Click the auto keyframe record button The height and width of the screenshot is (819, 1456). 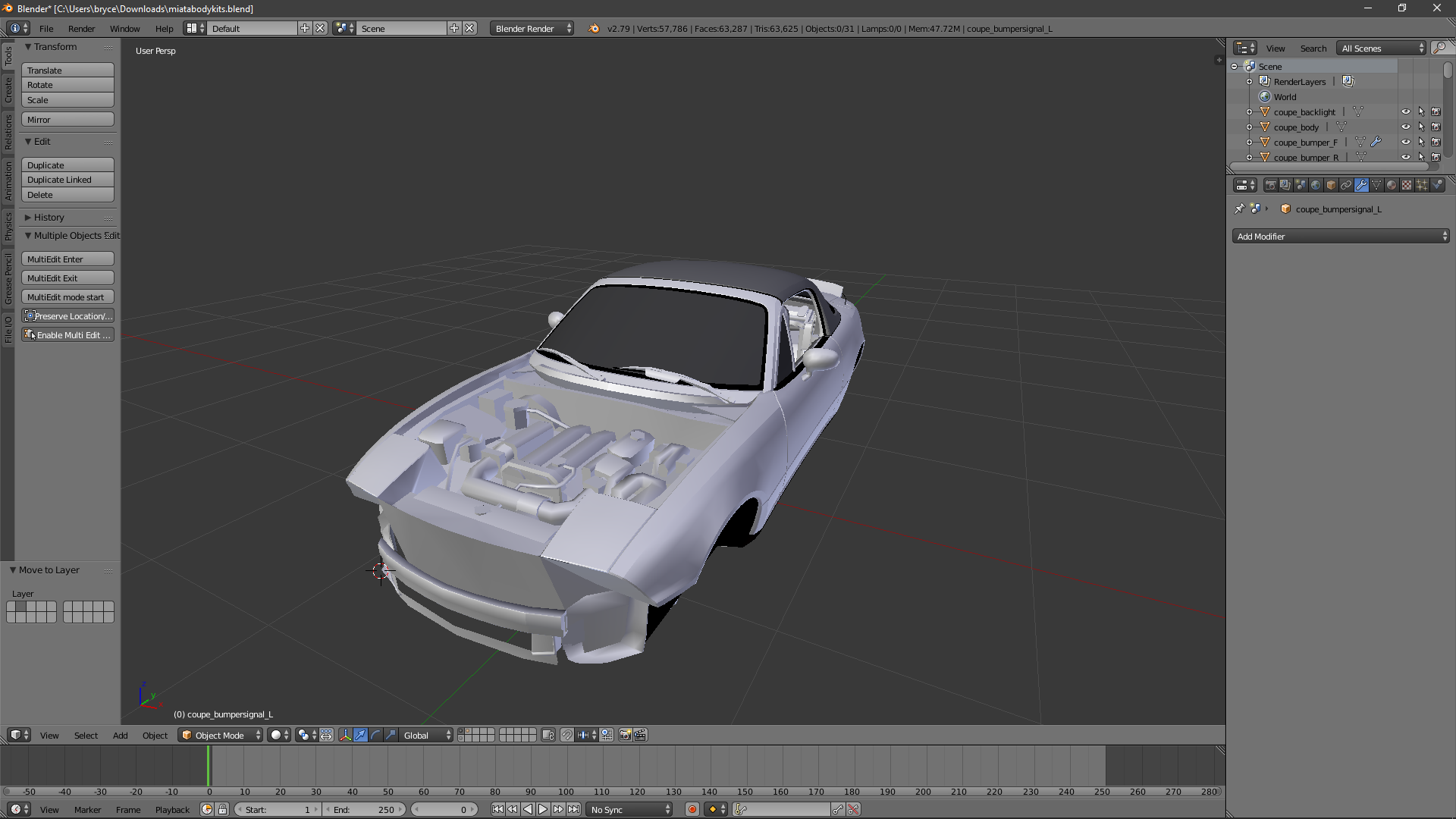coord(692,809)
